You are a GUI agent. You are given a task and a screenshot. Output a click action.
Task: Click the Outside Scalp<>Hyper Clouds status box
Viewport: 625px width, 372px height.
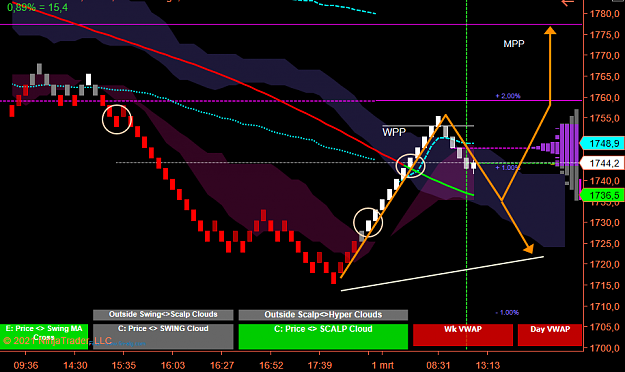pyautogui.click(x=323, y=315)
